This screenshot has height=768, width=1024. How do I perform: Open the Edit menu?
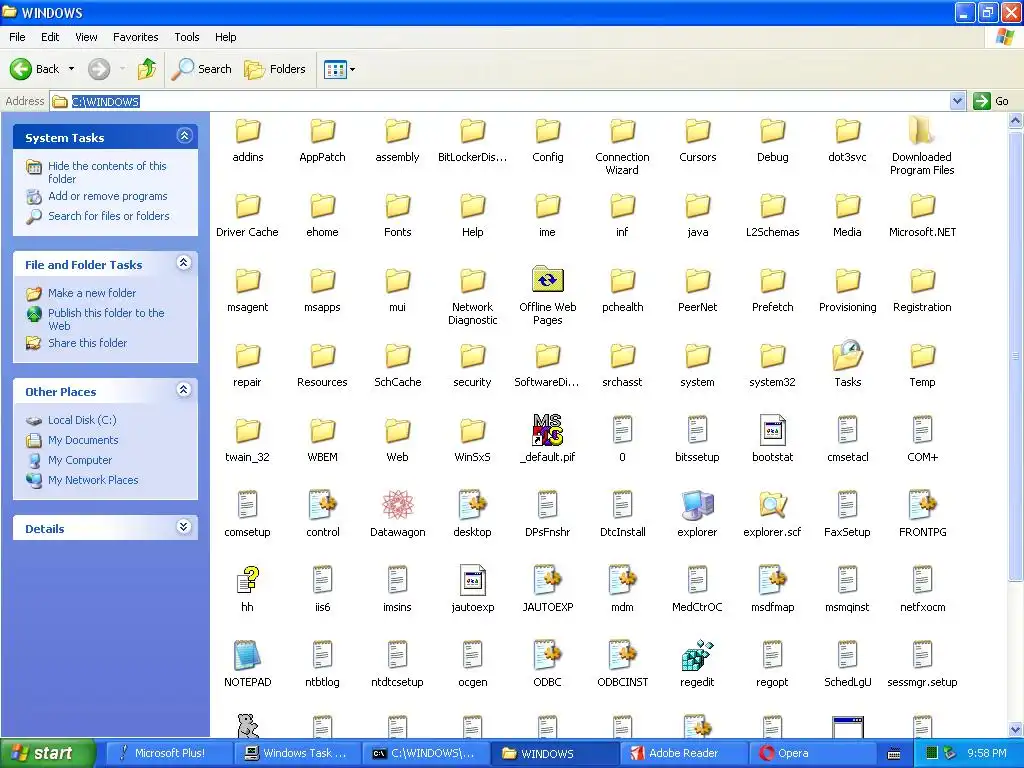pyautogui.click(x=50, y=37)
